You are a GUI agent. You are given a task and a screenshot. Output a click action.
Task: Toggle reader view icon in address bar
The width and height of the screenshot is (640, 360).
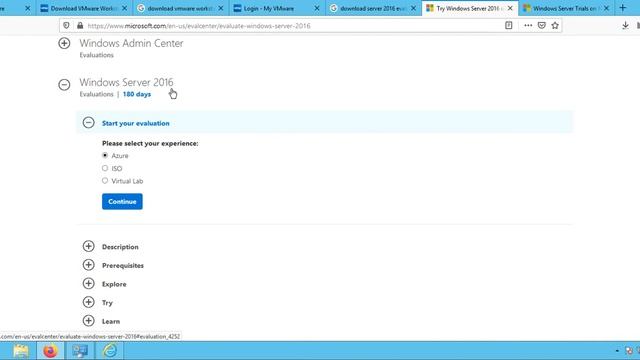(x=509, y=25)
